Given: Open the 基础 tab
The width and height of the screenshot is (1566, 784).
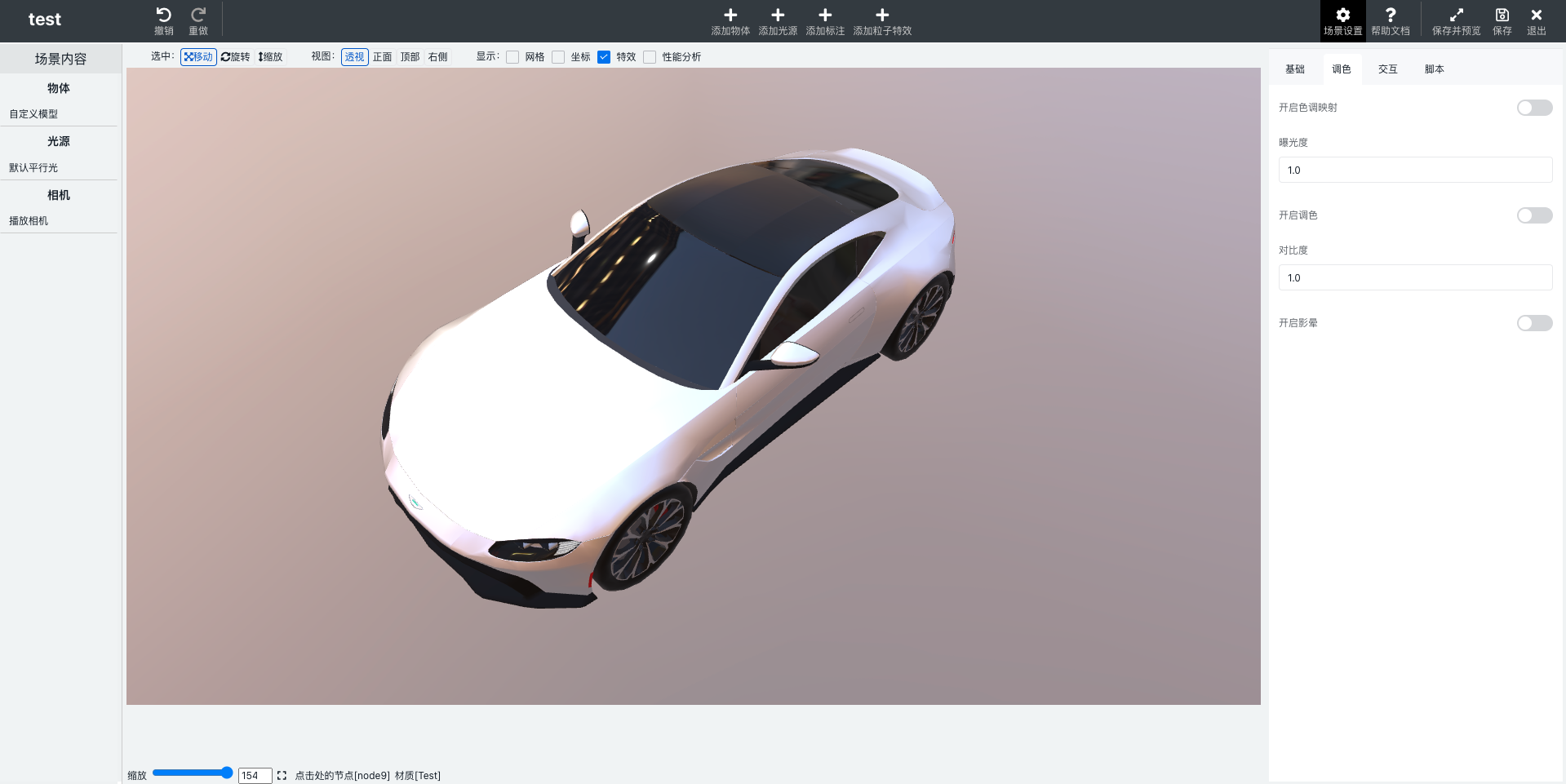Looking at the screenshot, I should (x=1295, y=69).
